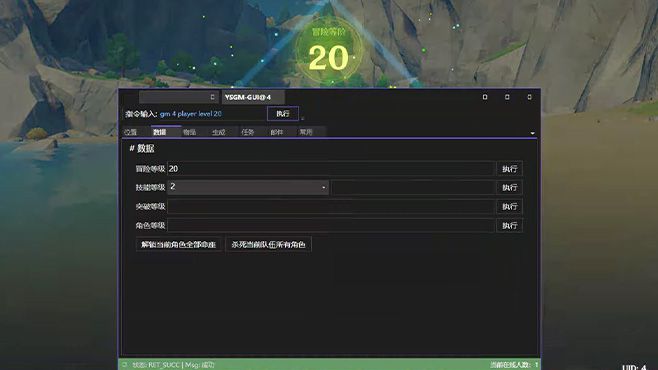The height and width of the screenshot is (370, 658).
Task: Go to the 任务 quests tab
Action: coord(248,132)
